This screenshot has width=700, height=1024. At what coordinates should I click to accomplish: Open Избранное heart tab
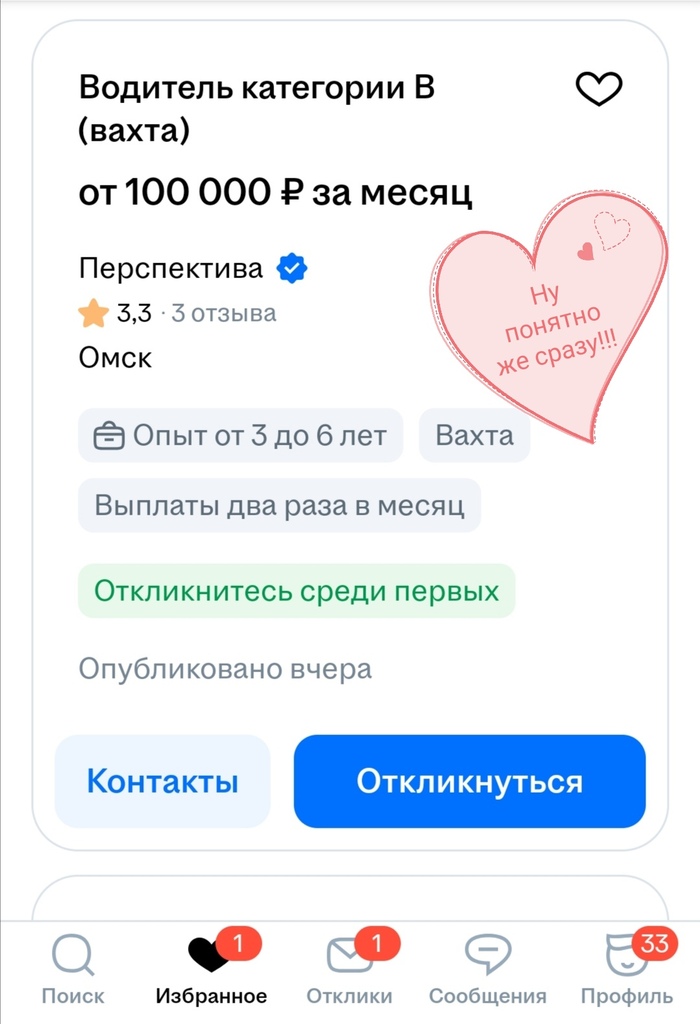(209, 955)
